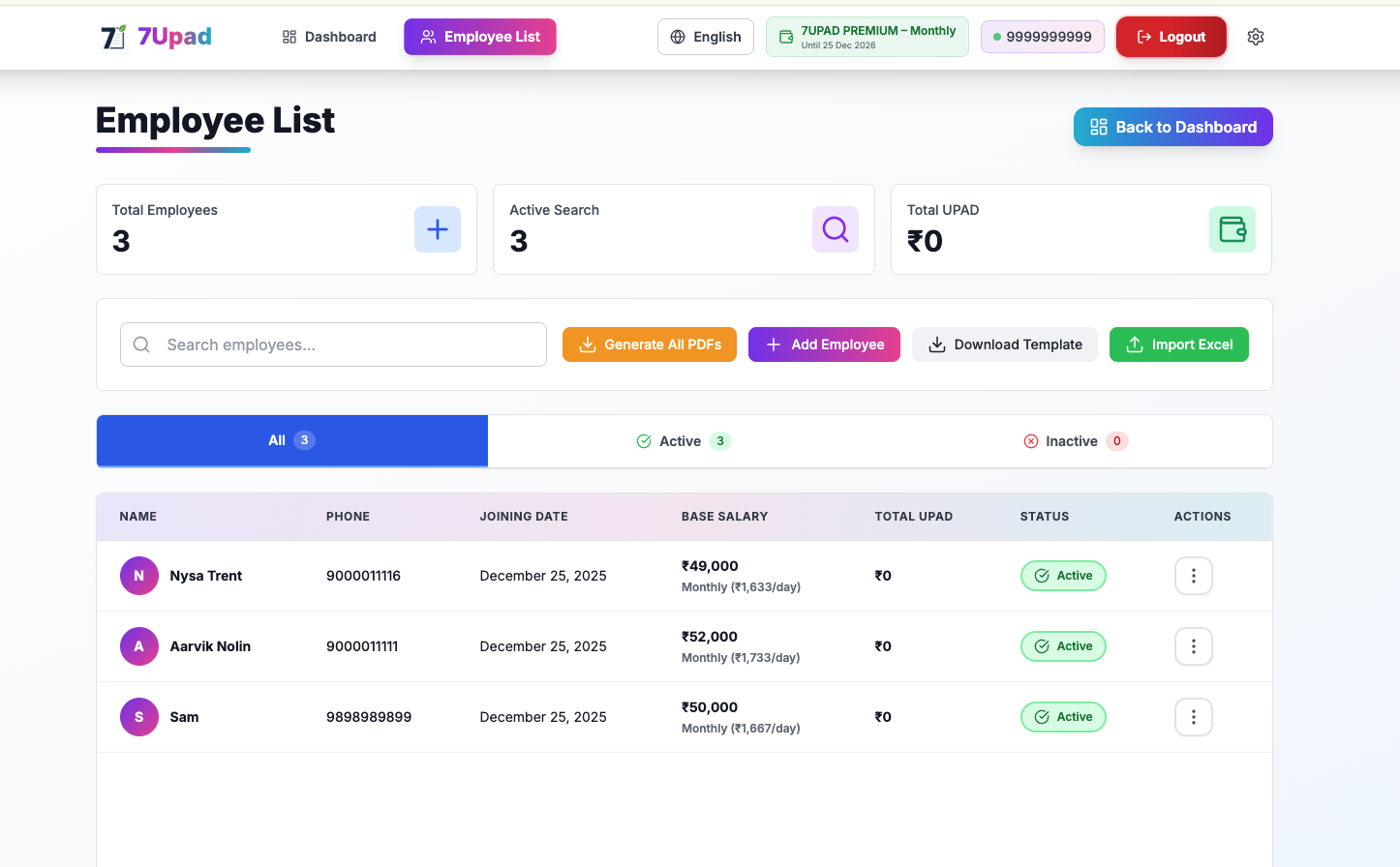Switch to the Active employees tab
Screen dimensions: 1400x867
point(684,441)
